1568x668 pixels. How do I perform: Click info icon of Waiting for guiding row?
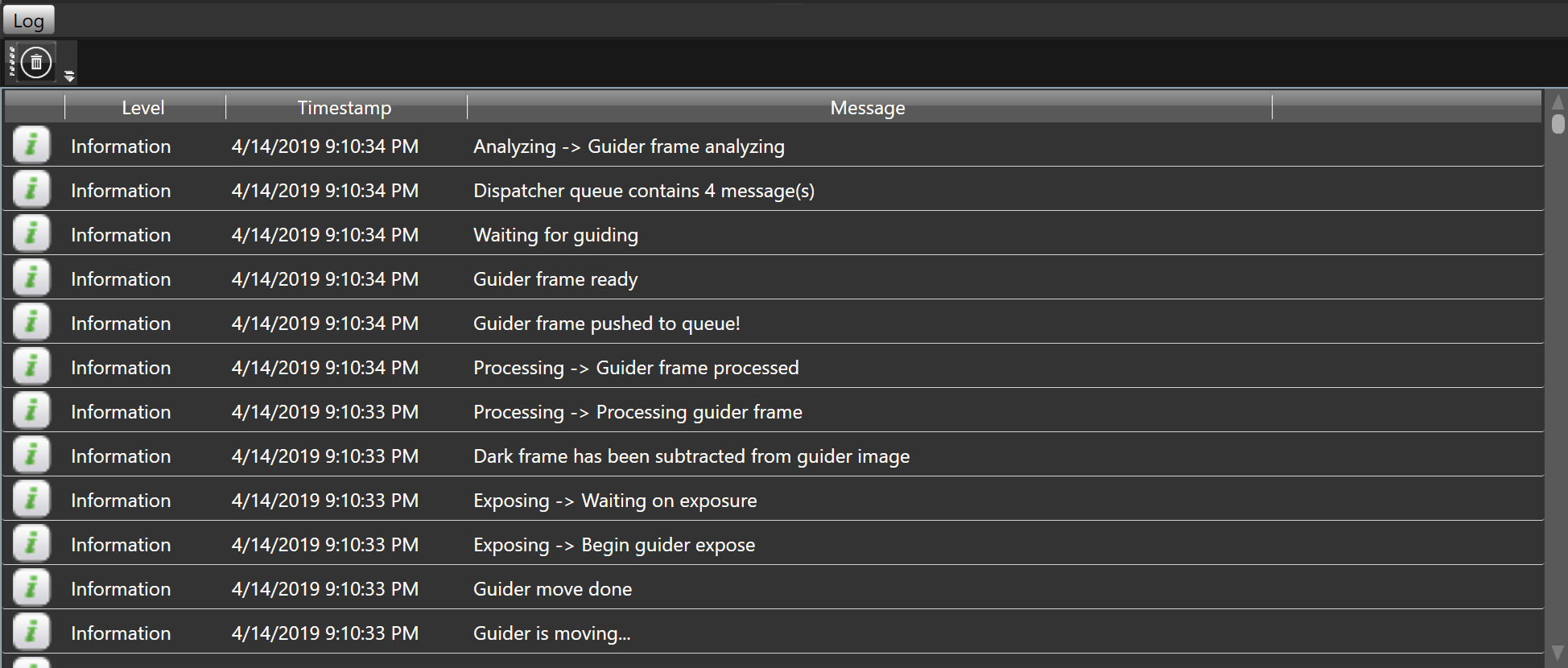pyautogui.click(x=31, y=233)
